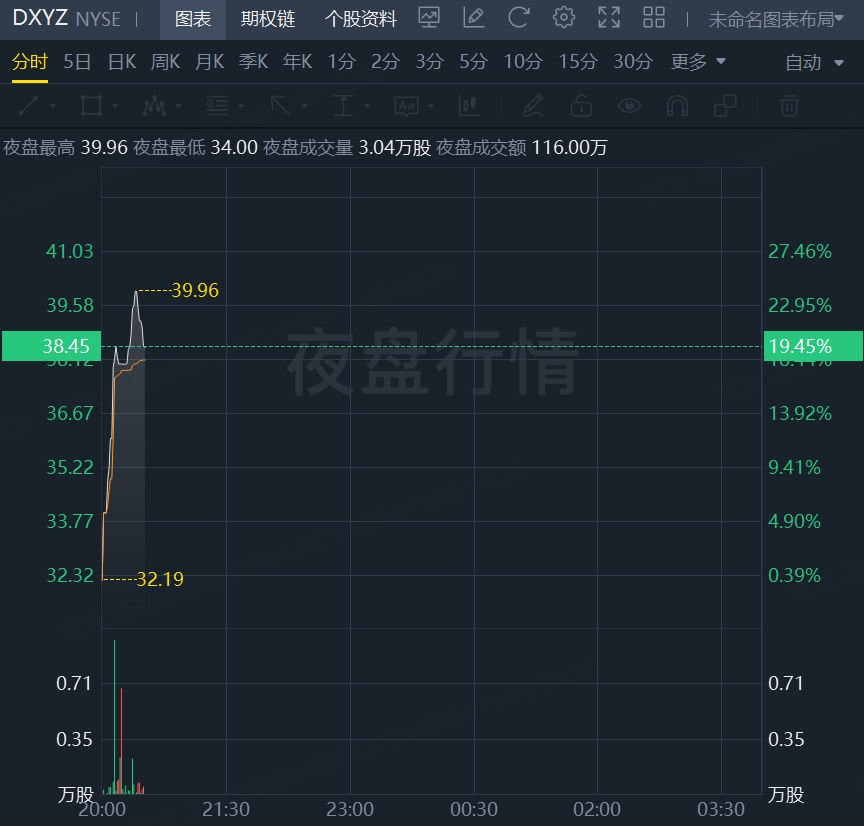The image size is (864, 826).
Task: Toggle the lock drawings icon
Action: pyautogui.click(x=581, y=105)
